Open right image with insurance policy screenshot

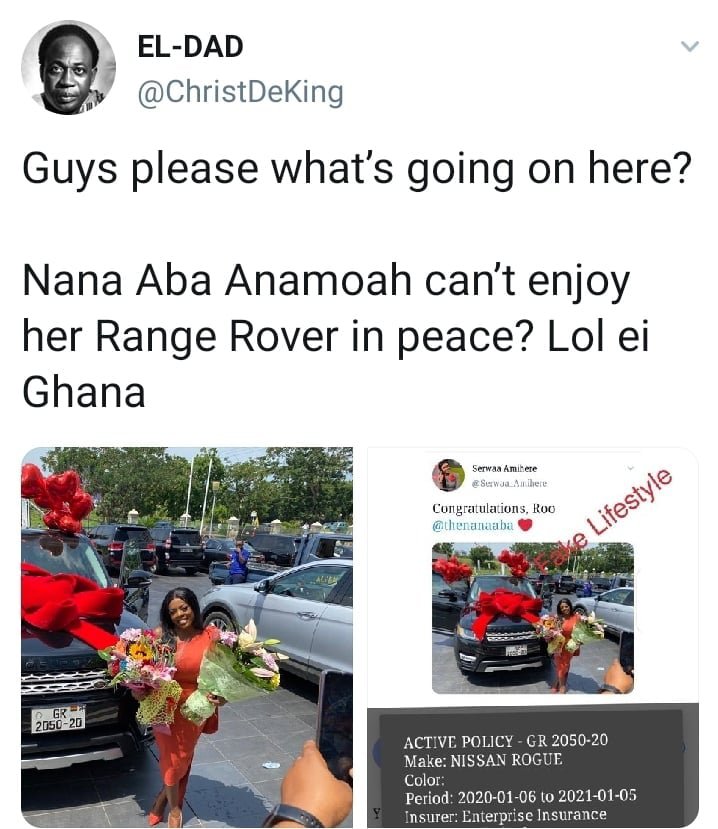tap(533, 637)
